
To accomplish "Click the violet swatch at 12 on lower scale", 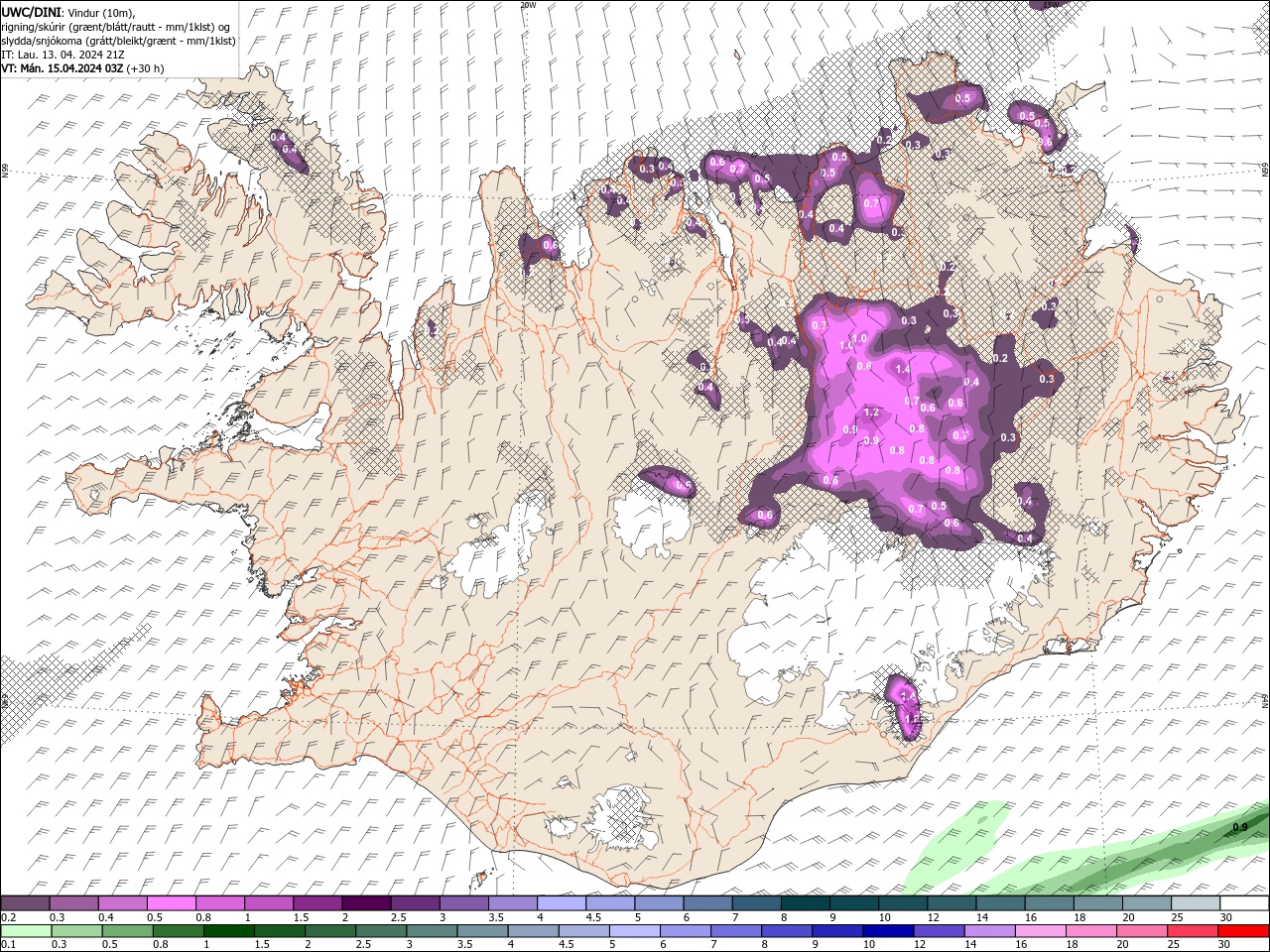I will [939, 931].
